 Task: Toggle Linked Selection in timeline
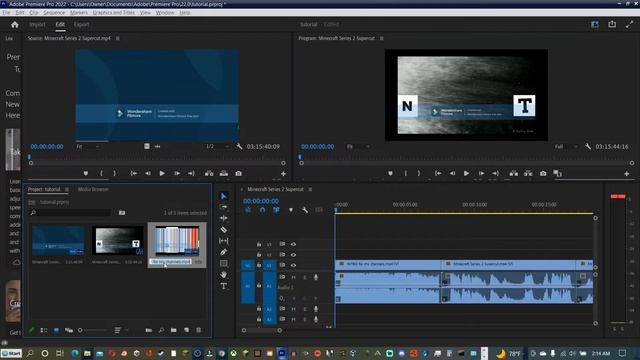(x=276, y=210)
